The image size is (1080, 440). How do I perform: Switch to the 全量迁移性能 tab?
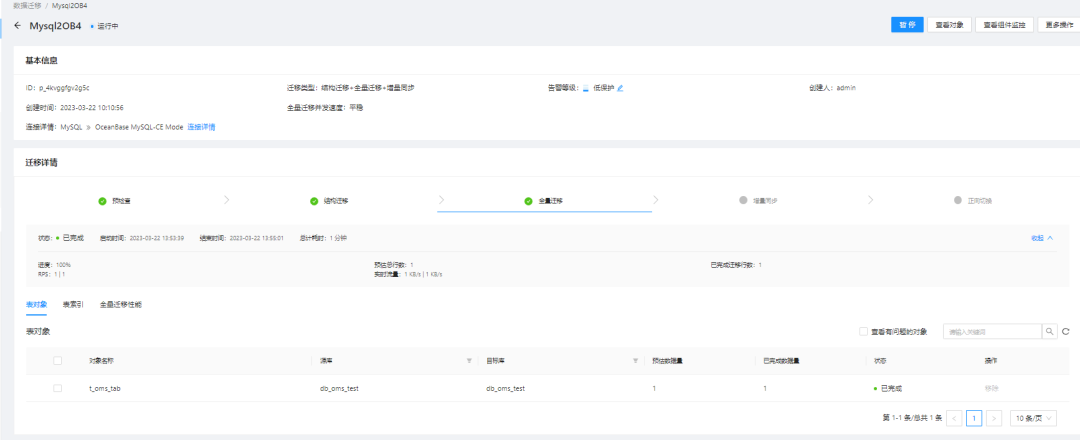tap(121, 304)
